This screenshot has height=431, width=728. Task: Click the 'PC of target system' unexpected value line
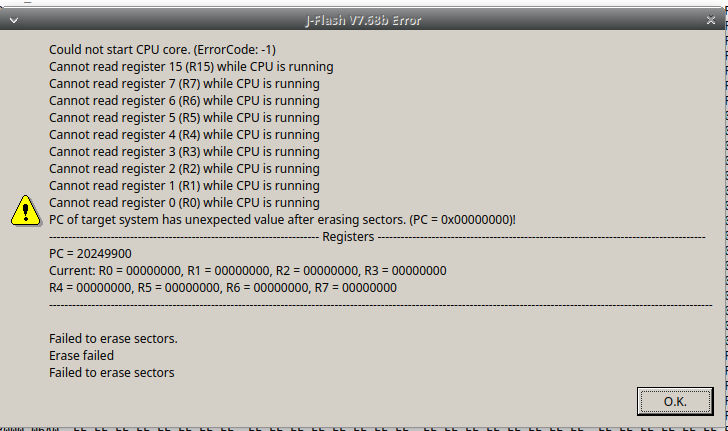283,219
